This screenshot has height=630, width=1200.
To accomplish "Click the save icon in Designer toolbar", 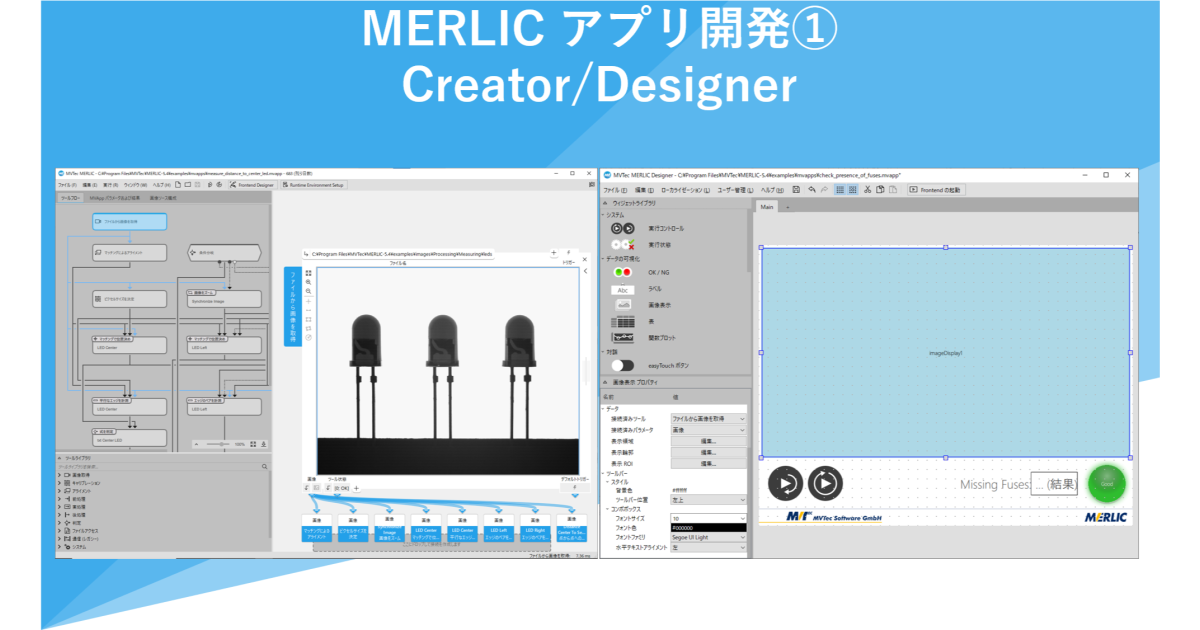I will click(795, 189).
